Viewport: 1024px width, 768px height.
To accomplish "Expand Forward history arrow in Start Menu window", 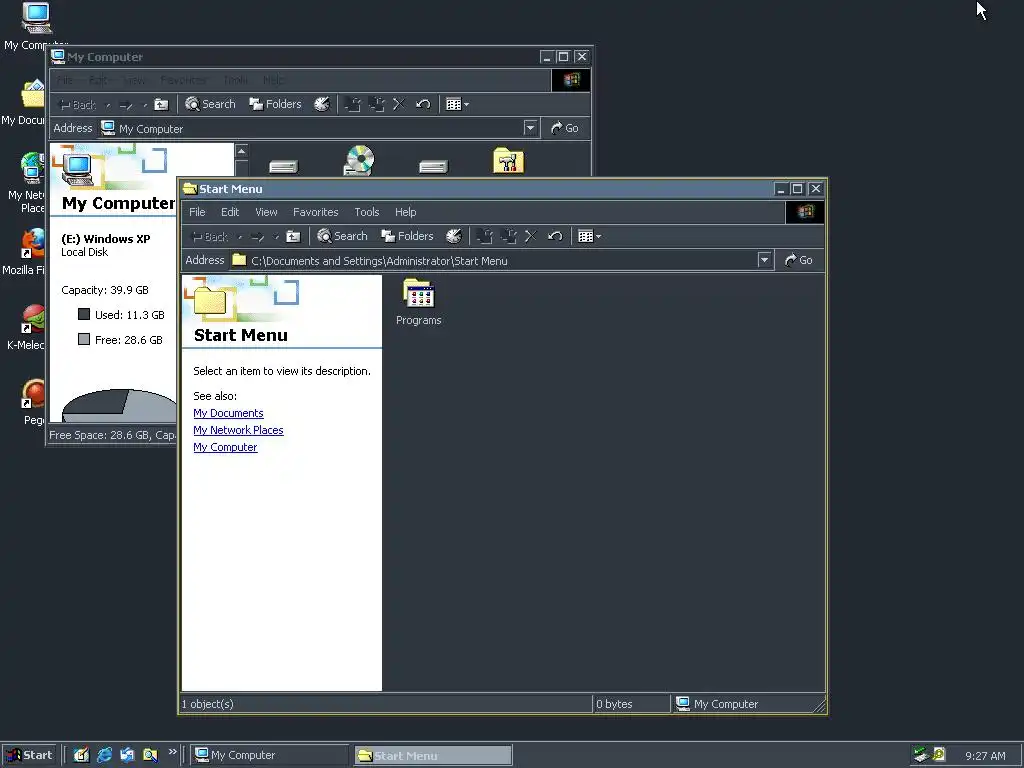I will 276,236.
